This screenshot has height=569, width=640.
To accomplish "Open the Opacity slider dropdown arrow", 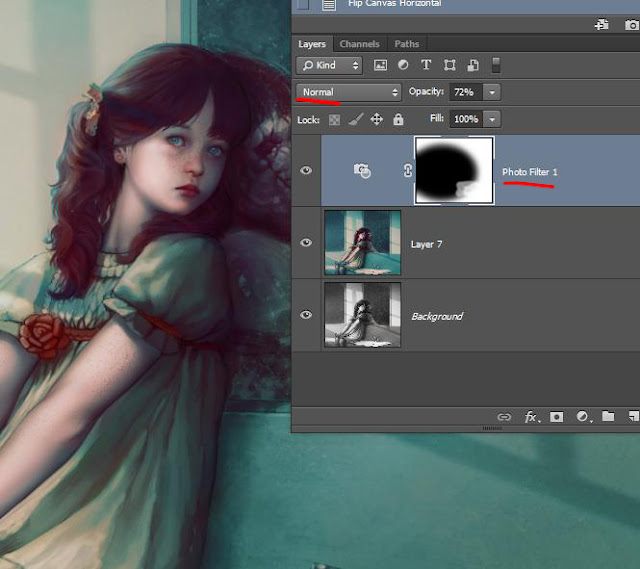I will (492, 92).
